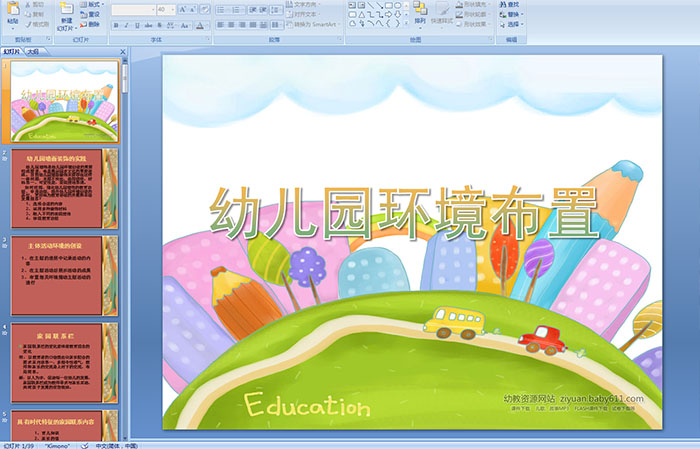Select the Freeform polyline shape
This screenshot has width=700, height=449.
tap(352, 23)
